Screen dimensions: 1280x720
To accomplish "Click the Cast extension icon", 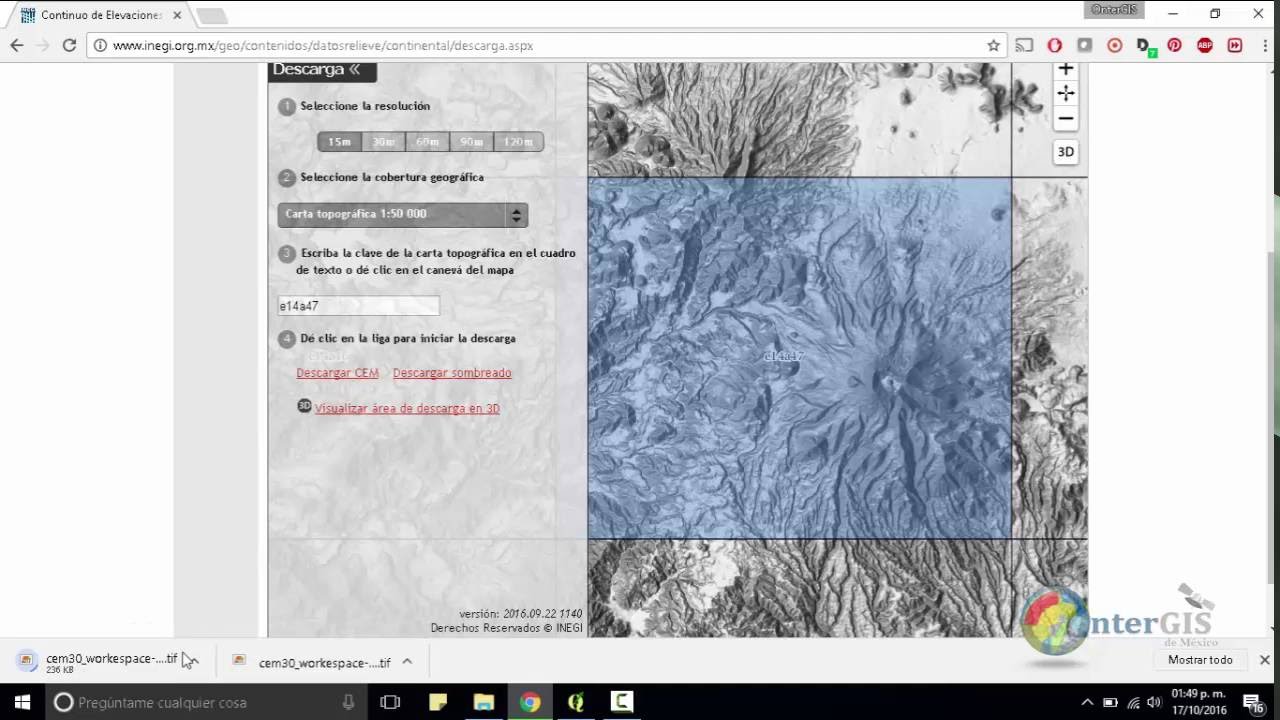I will click(1024, 45).
